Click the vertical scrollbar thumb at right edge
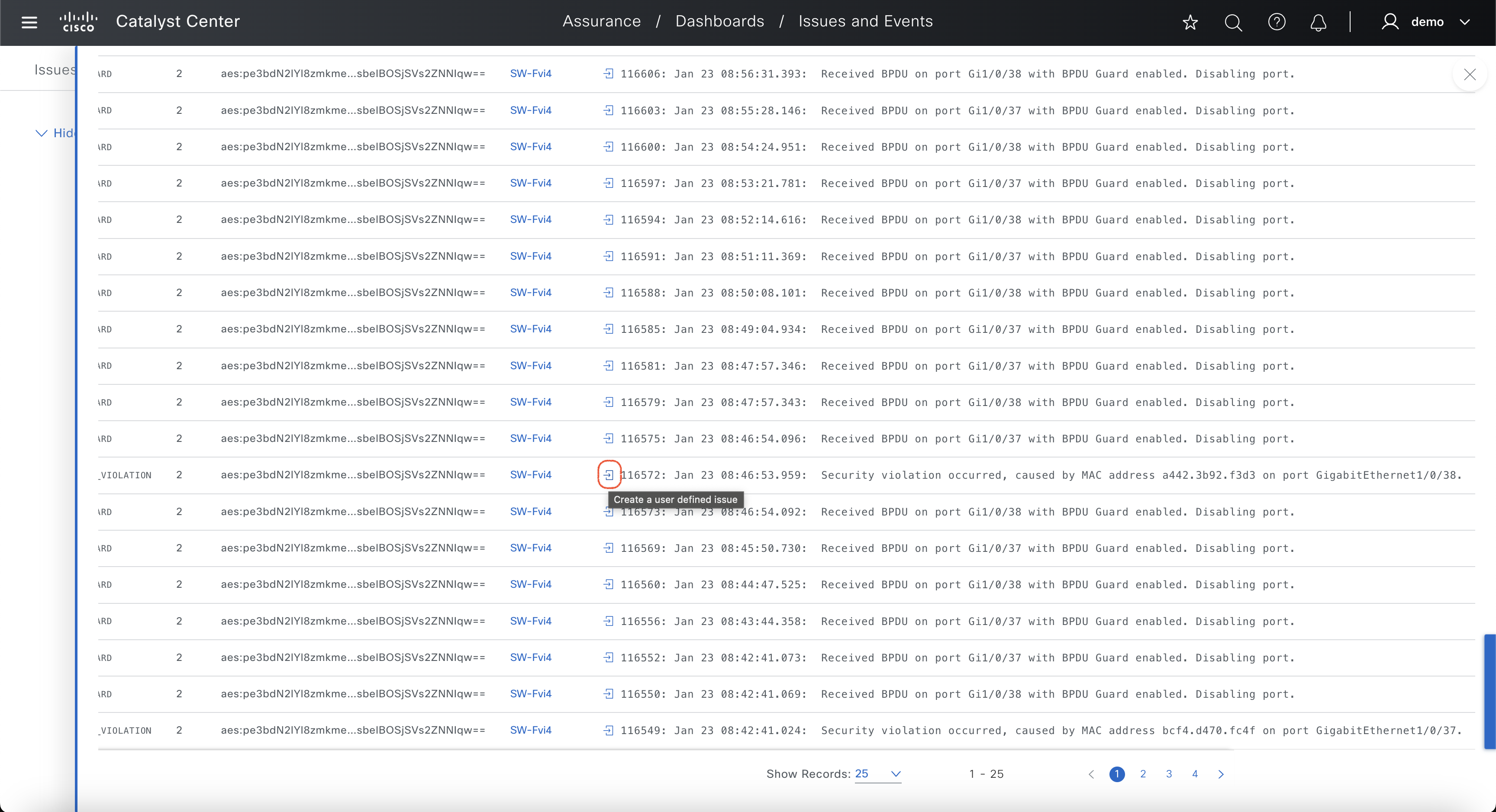The height and width of the screenshot is (812, 1496). click(1490, 692)
